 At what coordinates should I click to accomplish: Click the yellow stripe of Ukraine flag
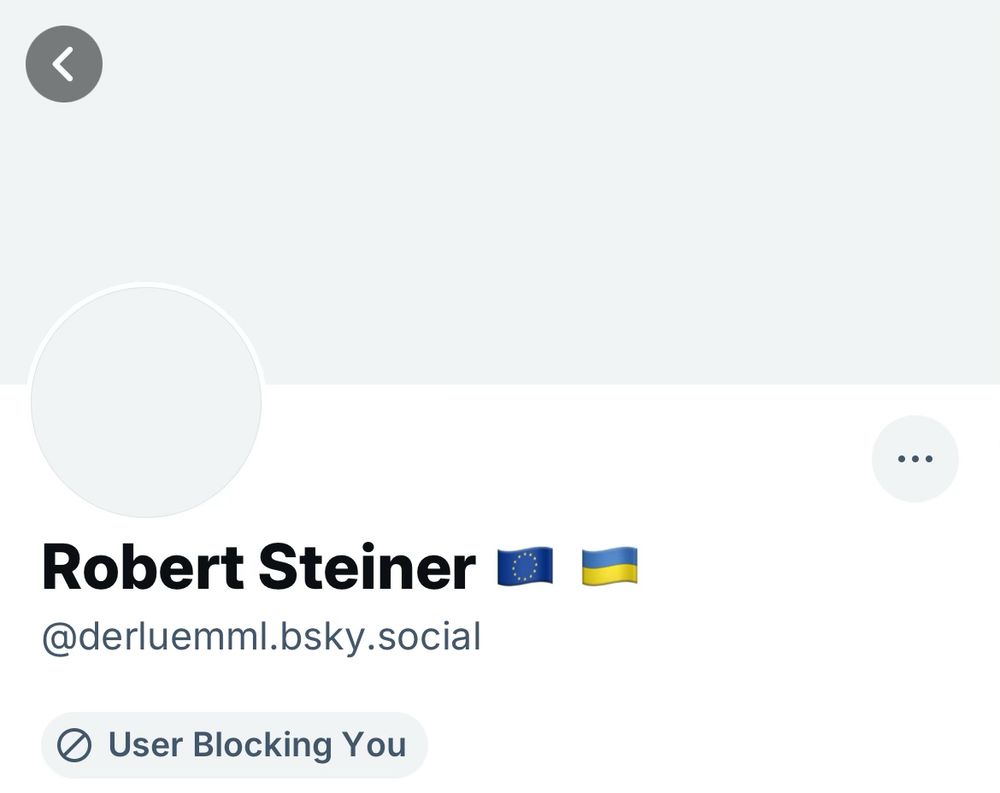pyautogui.click(x=610, y=576)
